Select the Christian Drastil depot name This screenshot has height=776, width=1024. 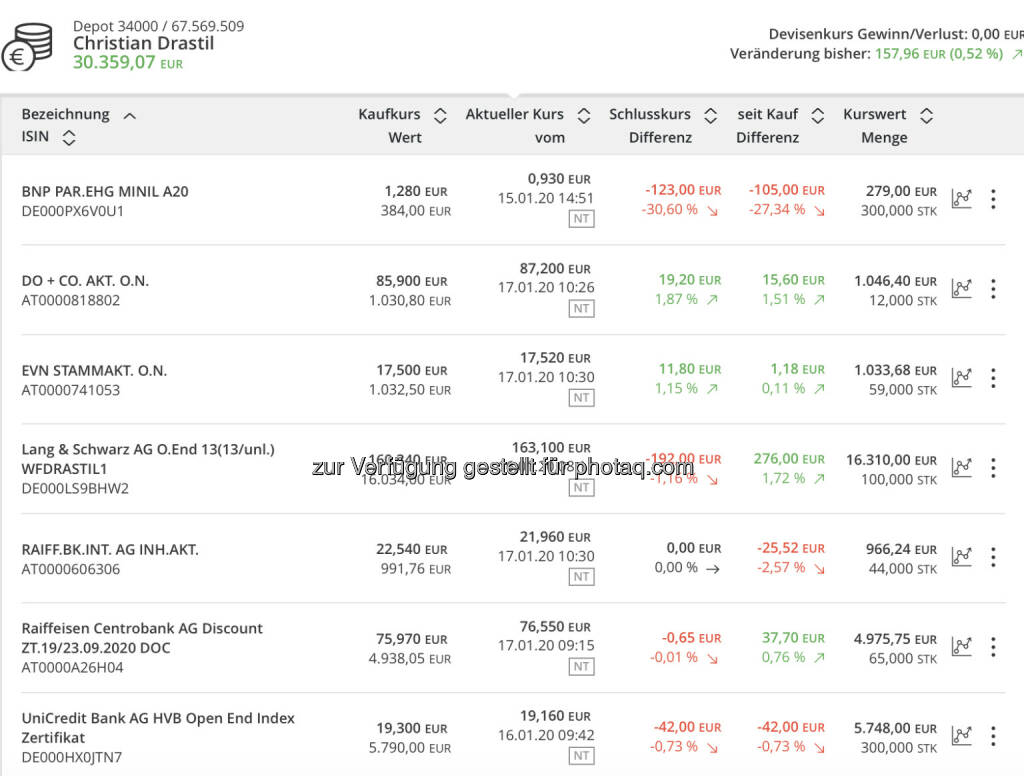coord(143,43)
